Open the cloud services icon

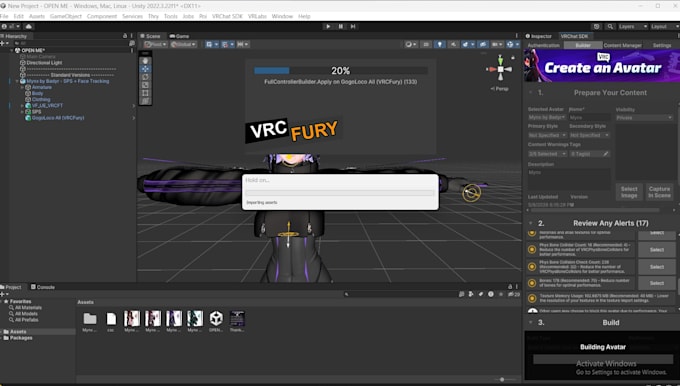pyautogui.click(x=28, y=26)
